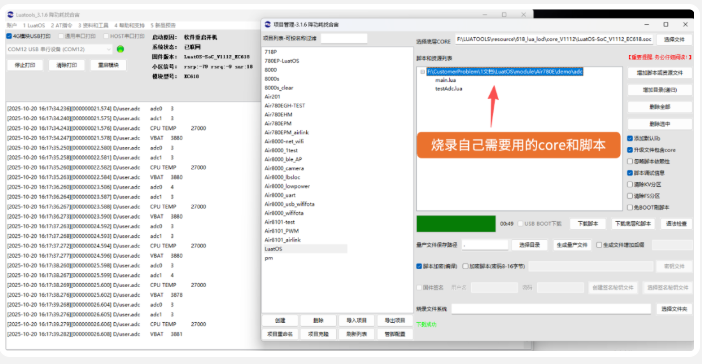Collapse the demo\adc folder tree node
702x364 pixels.
pos(422,72)
